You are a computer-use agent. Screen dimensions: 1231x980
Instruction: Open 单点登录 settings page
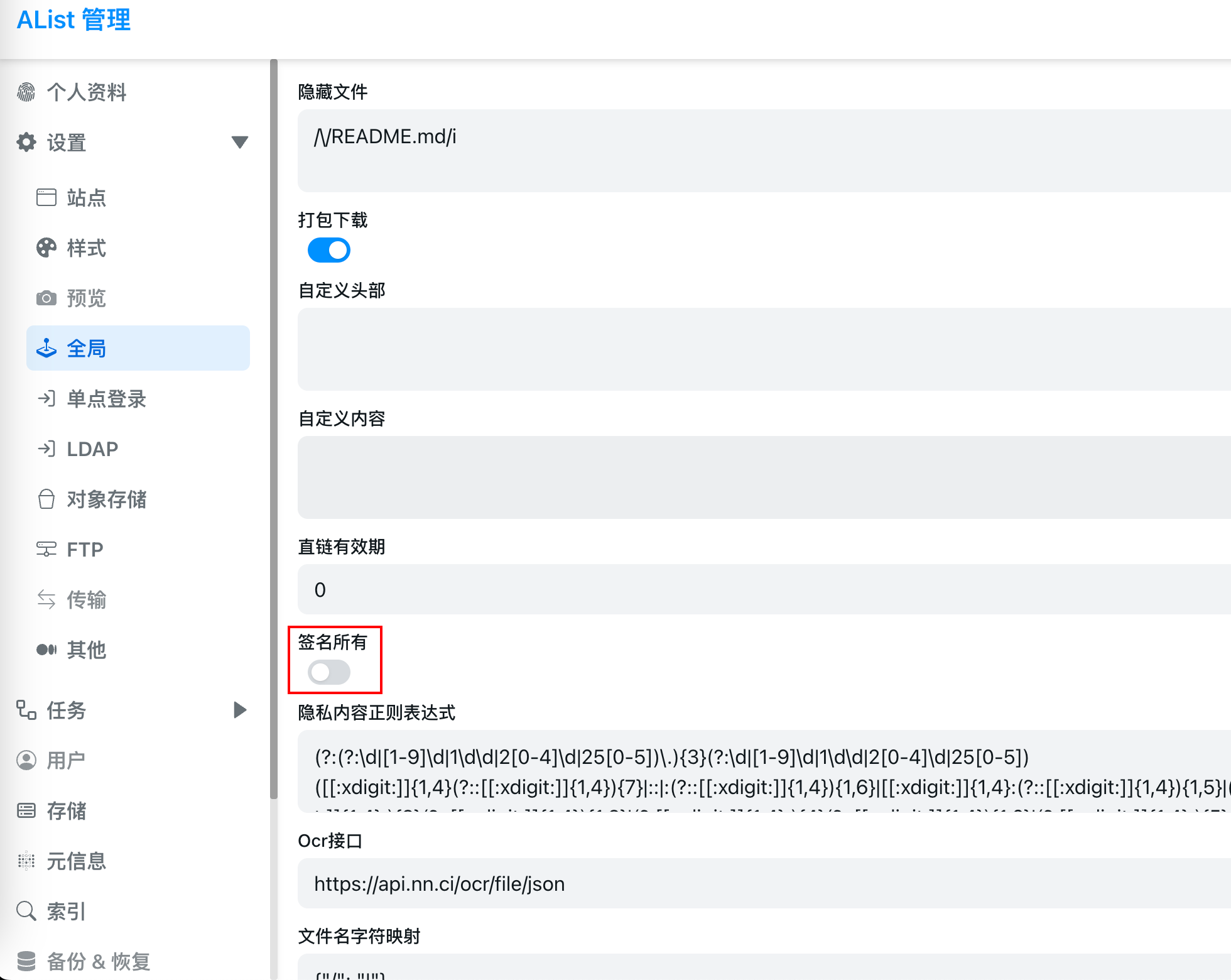coord(138,399)
